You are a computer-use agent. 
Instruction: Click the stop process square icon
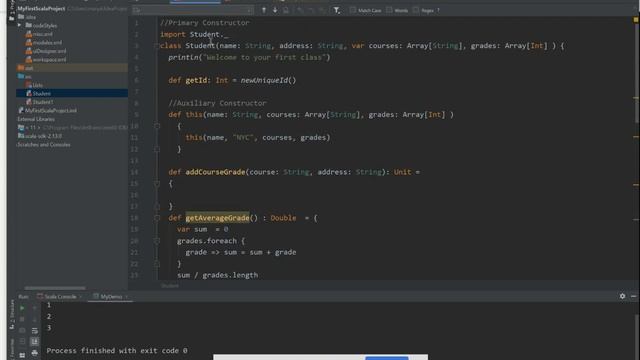coord(22,319)
